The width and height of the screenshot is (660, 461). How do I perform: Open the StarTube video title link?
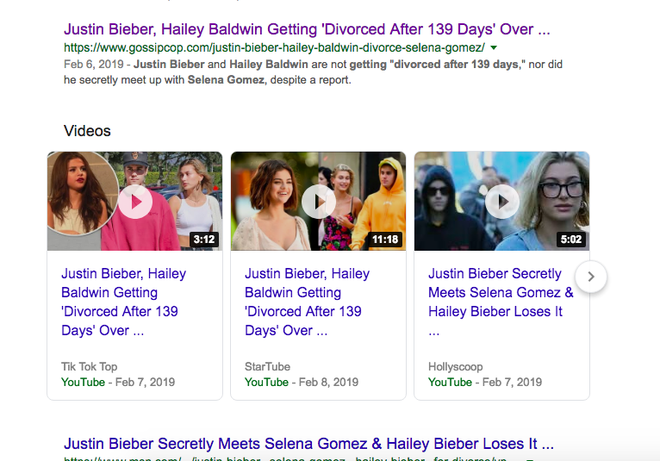(x=307, y=302)
